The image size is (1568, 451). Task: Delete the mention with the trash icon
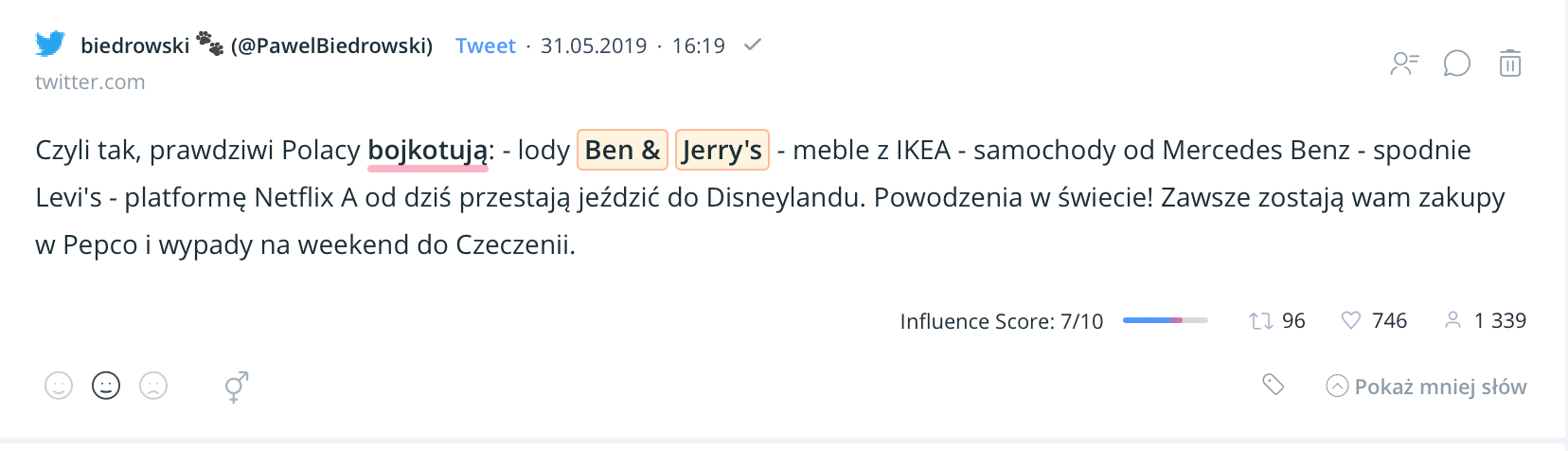coord(1510,63)
